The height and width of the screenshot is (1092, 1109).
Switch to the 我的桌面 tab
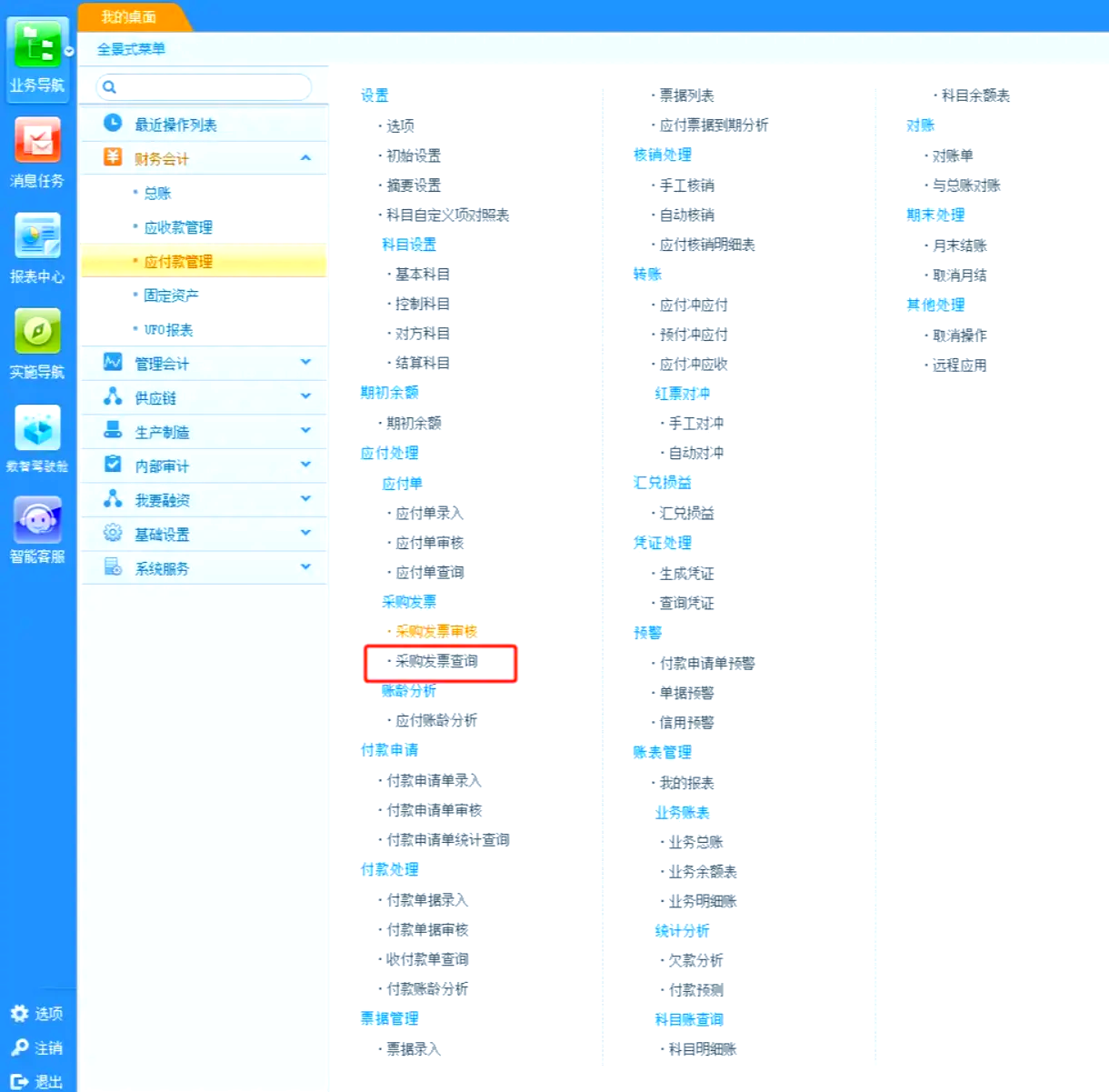point(129,17)
